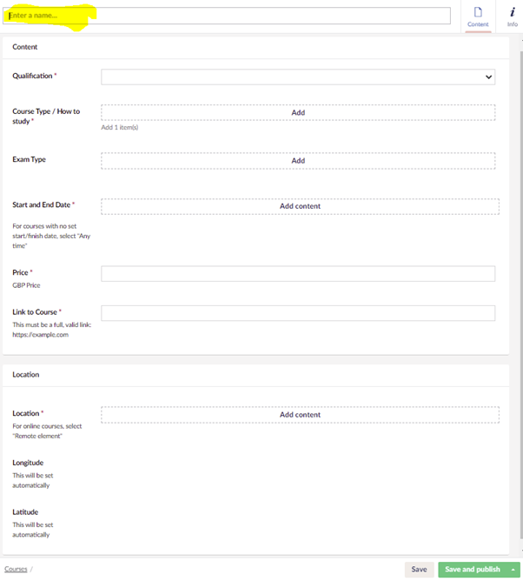Expand the Qualification dropdown chevron

[489, 77]
